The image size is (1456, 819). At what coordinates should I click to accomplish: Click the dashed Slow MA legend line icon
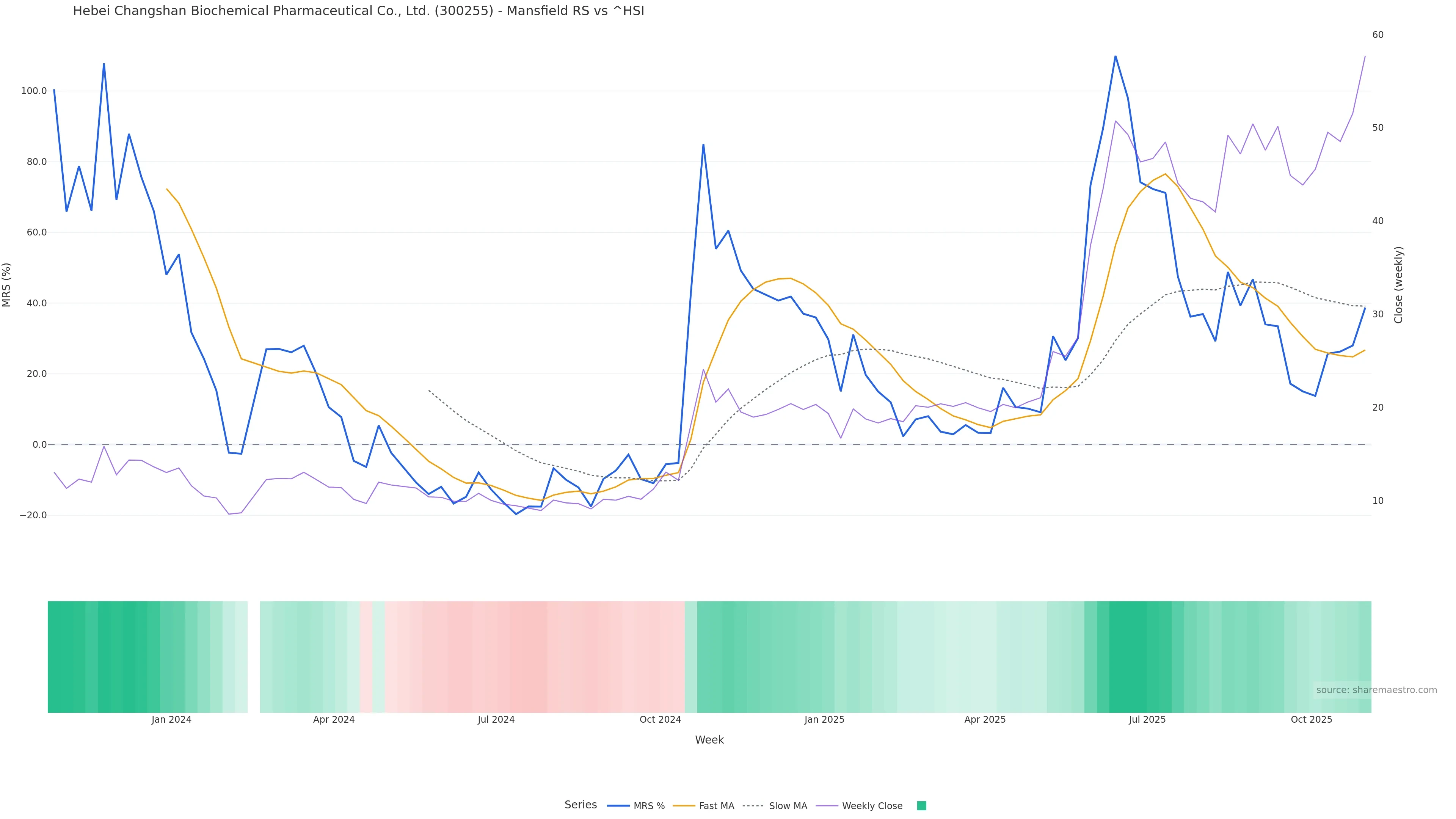tap(753, 806)
